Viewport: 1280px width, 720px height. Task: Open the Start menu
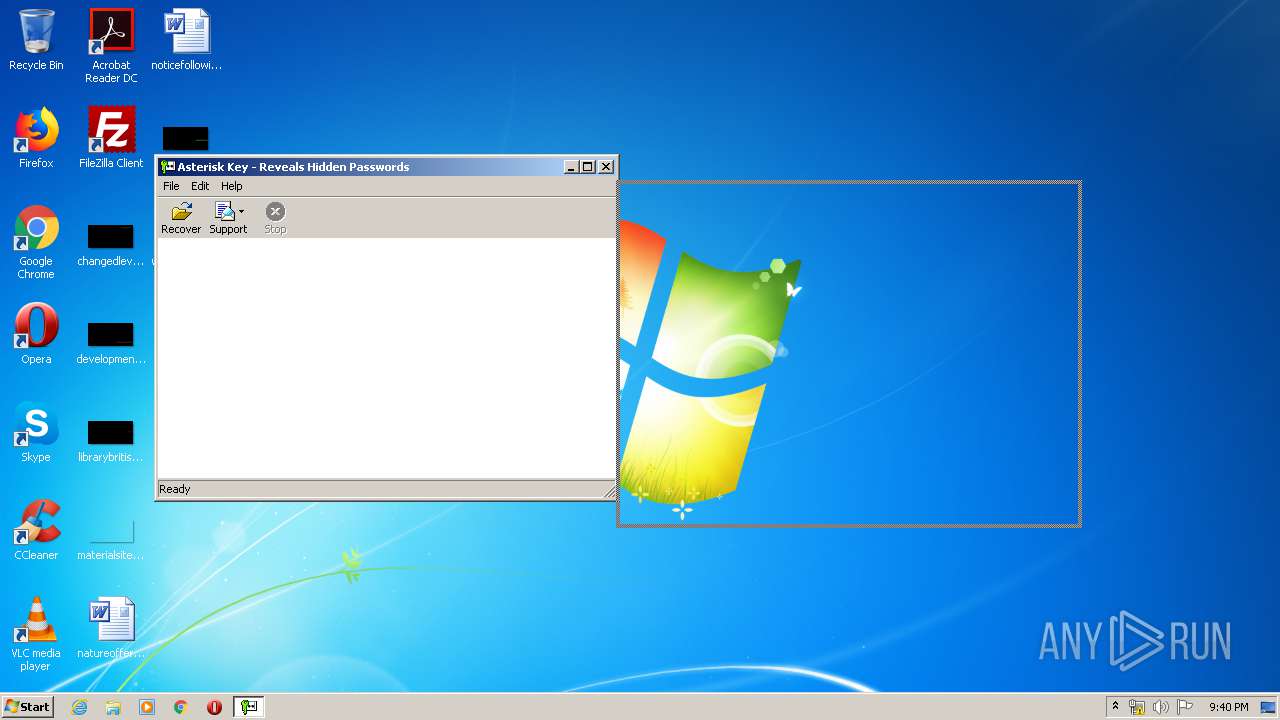(x=27, y=707)
